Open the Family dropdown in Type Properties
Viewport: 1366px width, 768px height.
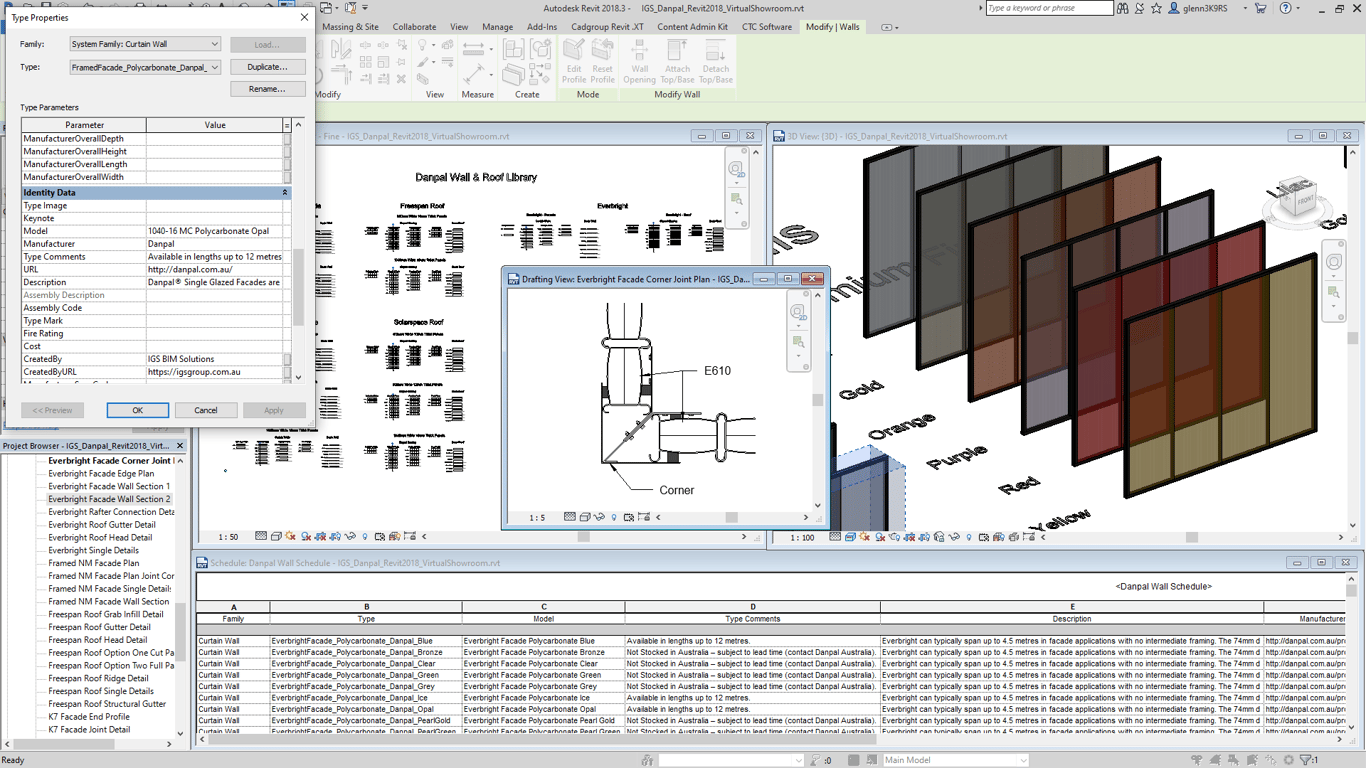214,45
